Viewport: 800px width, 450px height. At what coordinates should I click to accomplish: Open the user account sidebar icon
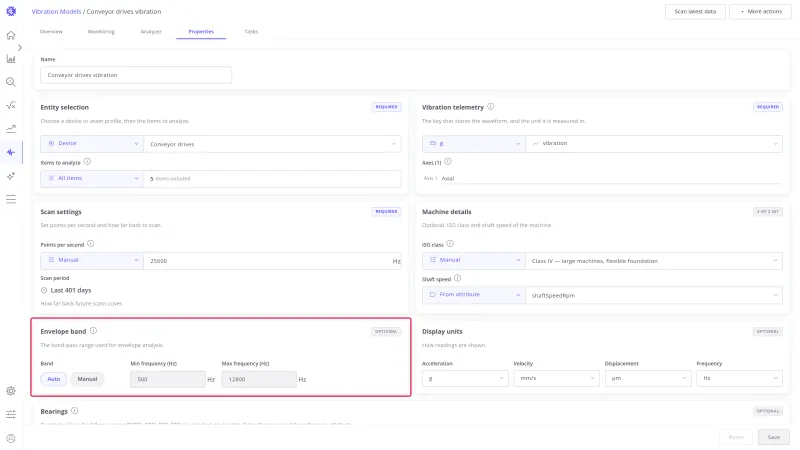click(x=11, y=438)
